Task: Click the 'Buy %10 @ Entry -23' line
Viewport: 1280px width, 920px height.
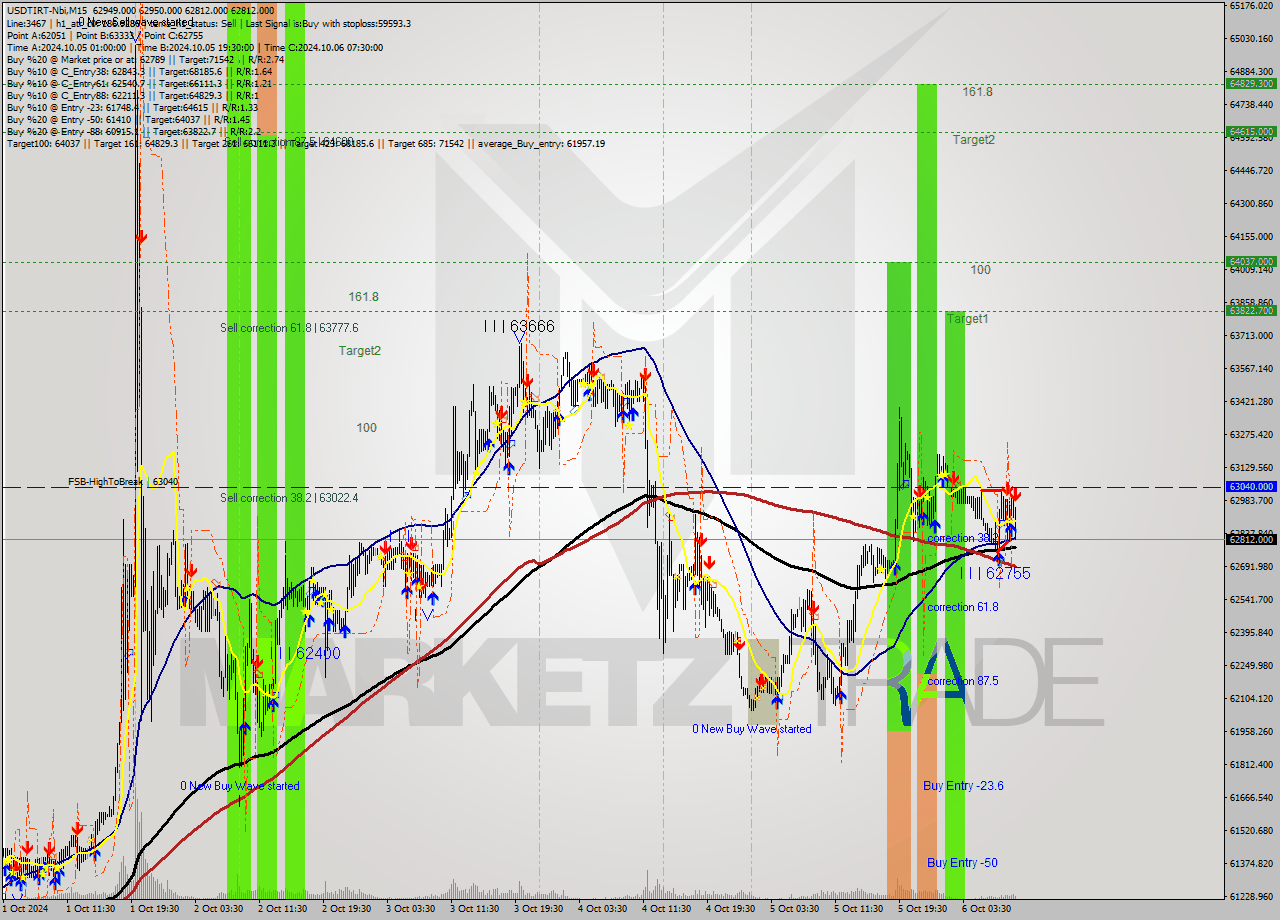Action: (x=132, y=107)
